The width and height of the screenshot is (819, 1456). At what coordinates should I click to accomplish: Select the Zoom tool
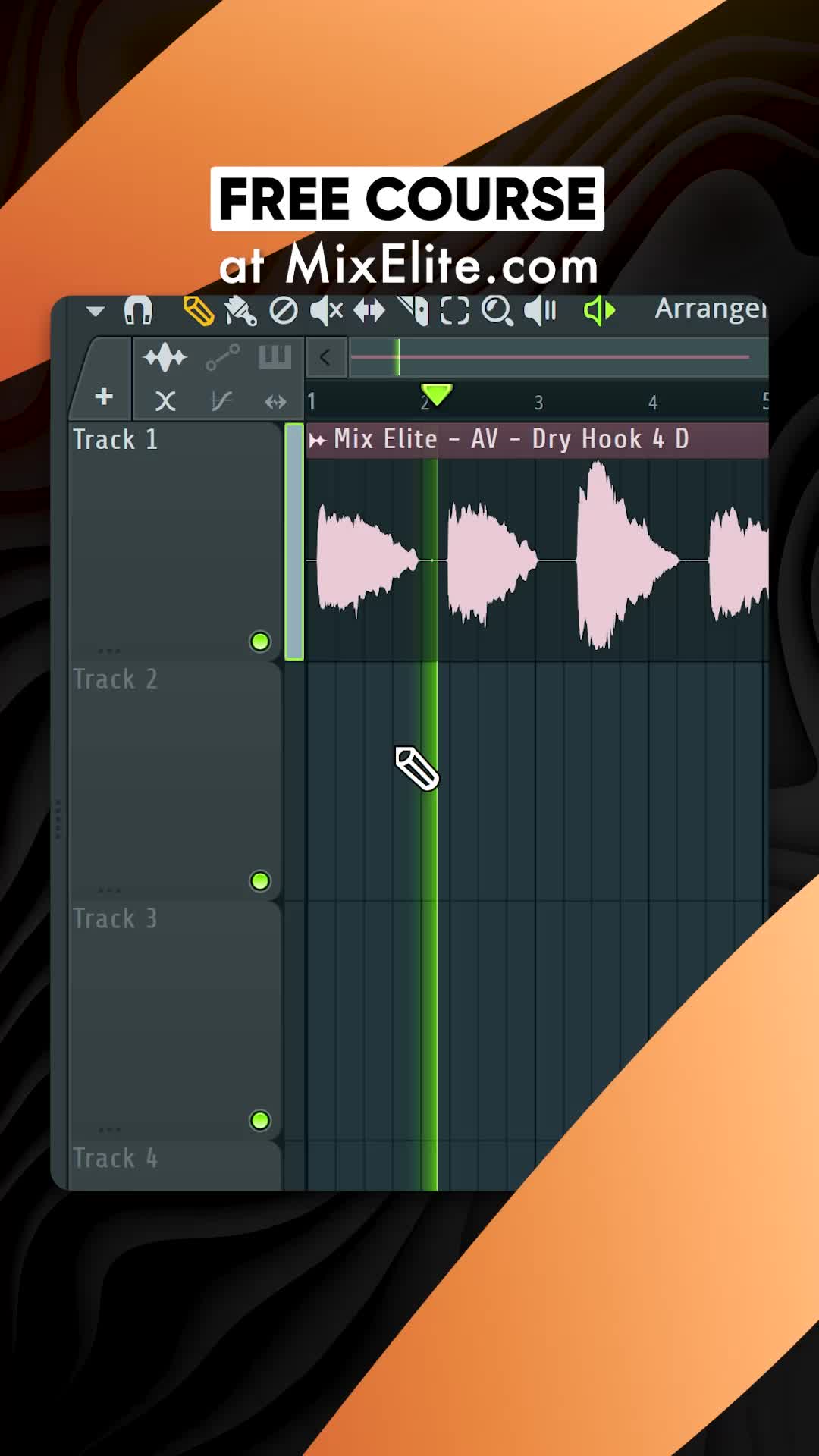497,311
